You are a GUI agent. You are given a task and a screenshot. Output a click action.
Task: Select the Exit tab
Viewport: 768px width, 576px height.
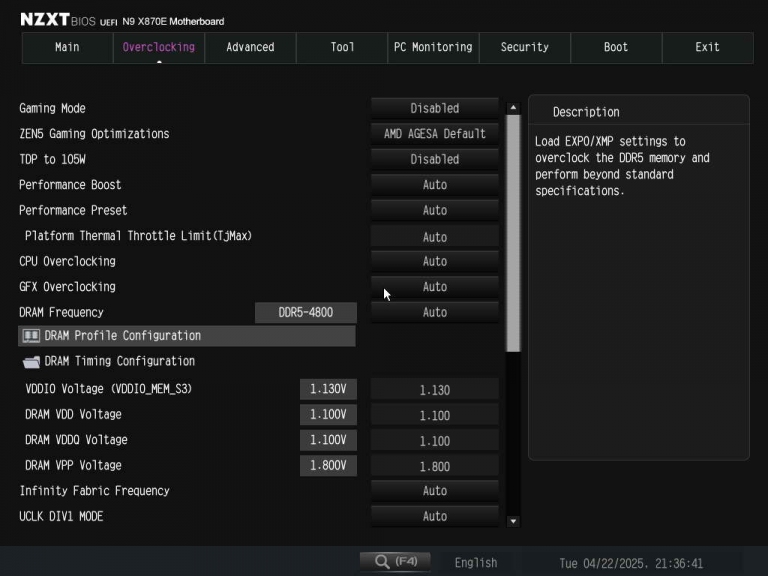(707, 48)
